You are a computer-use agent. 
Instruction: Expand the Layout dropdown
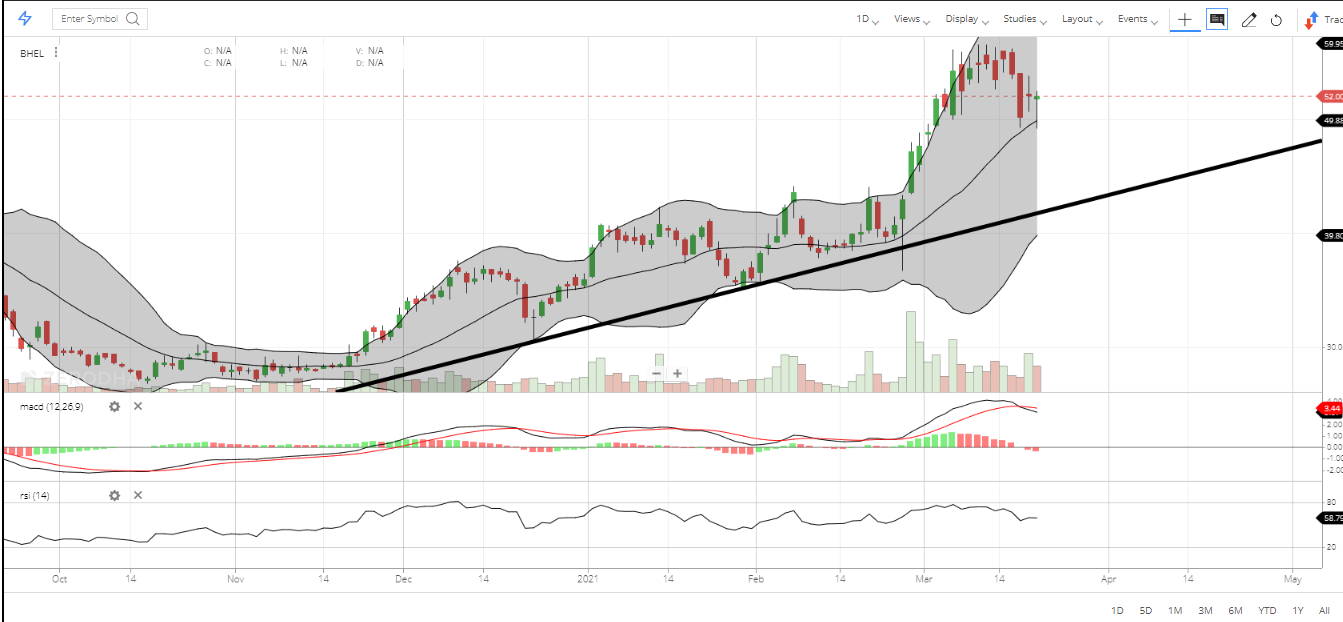pos(1082,19)
